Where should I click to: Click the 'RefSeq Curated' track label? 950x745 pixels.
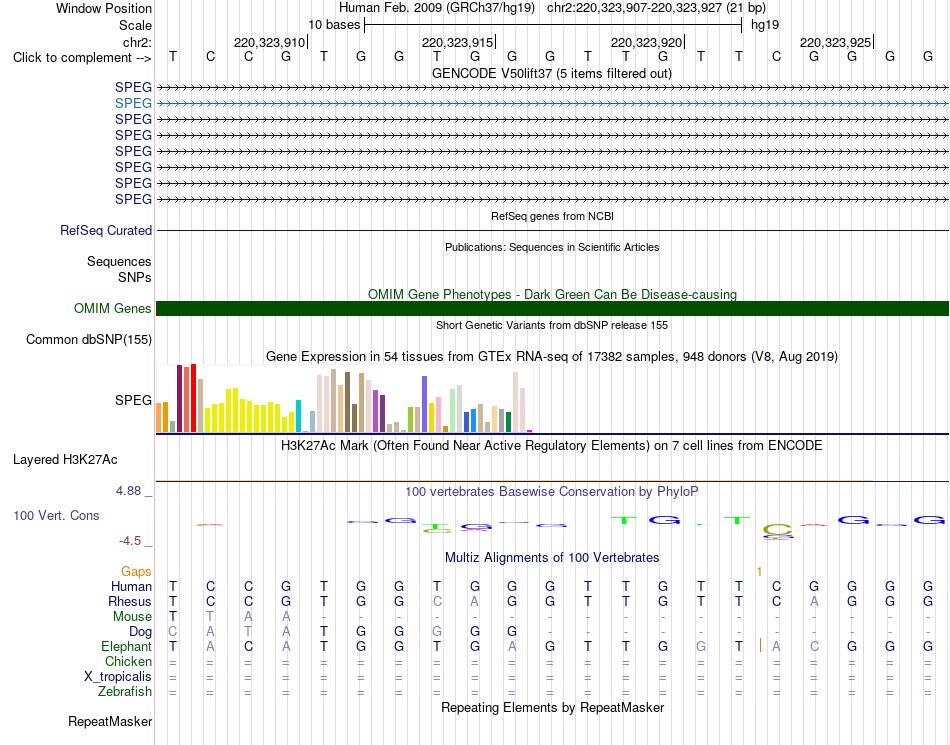106,230
